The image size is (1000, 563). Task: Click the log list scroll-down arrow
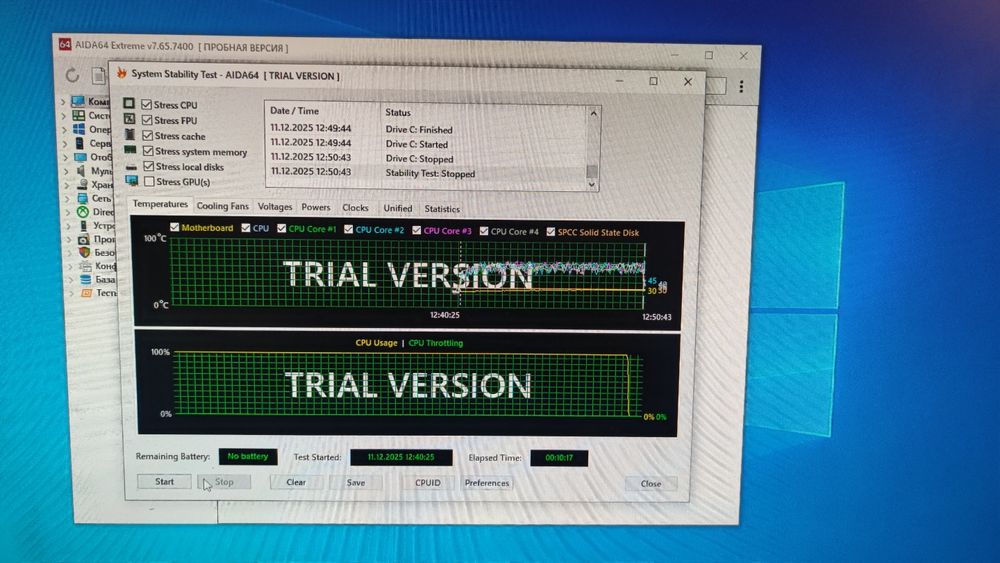[592, 184]
